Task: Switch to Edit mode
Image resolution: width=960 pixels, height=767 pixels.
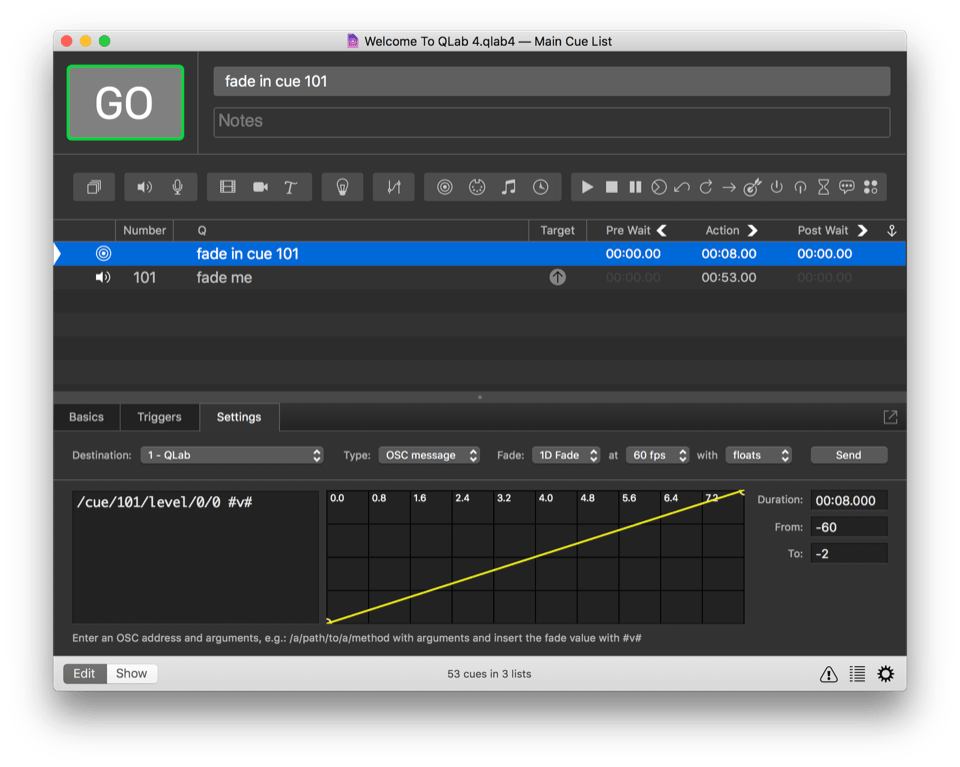Action: click(84, 673)
